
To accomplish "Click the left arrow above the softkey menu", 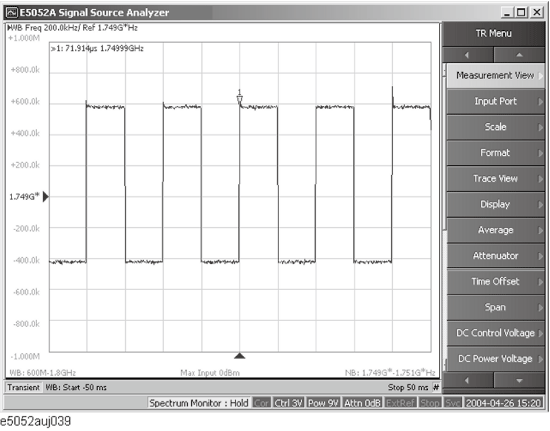I will pos(468,55).
